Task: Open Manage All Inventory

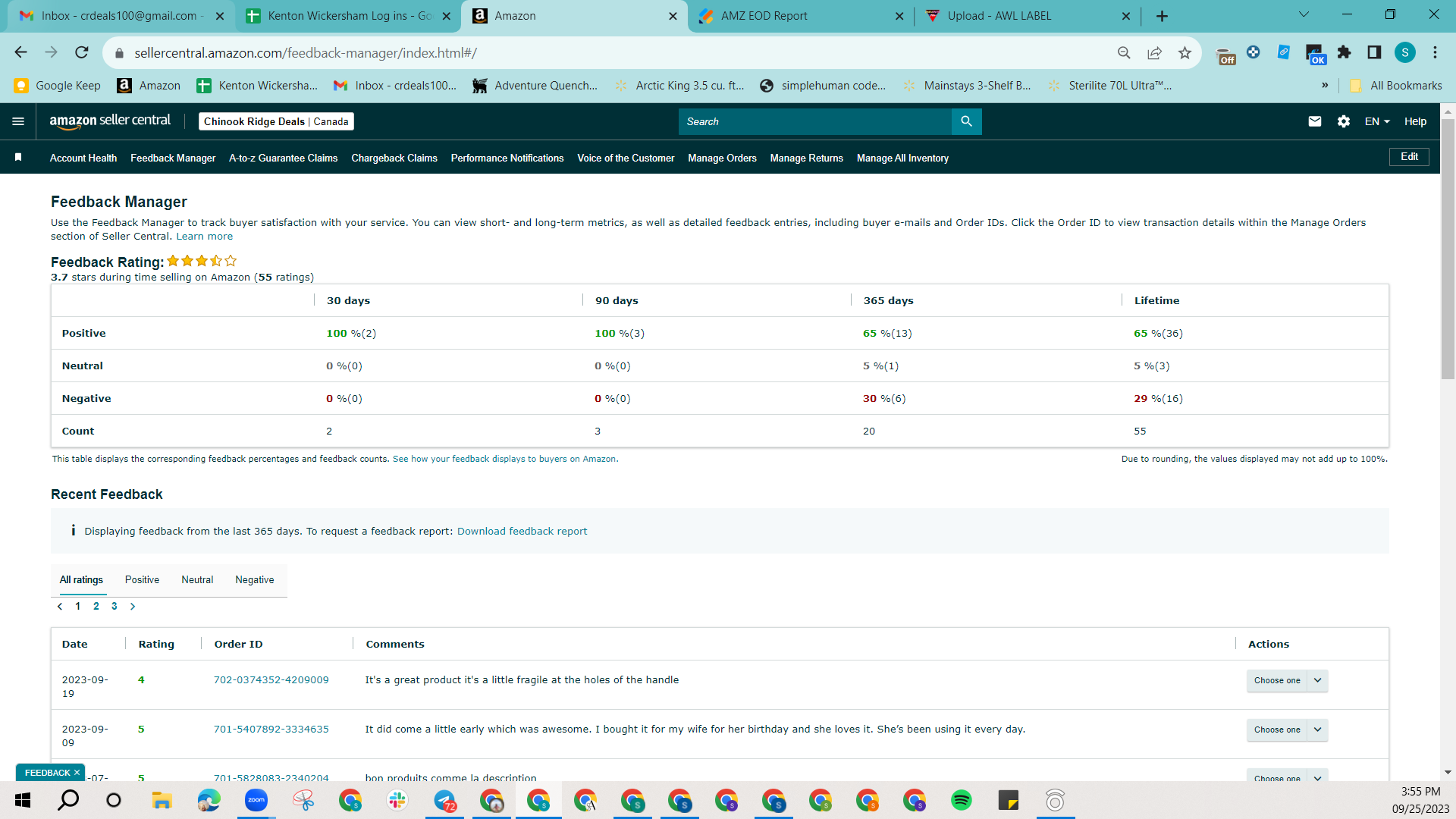Action: [x=902, y=158]
